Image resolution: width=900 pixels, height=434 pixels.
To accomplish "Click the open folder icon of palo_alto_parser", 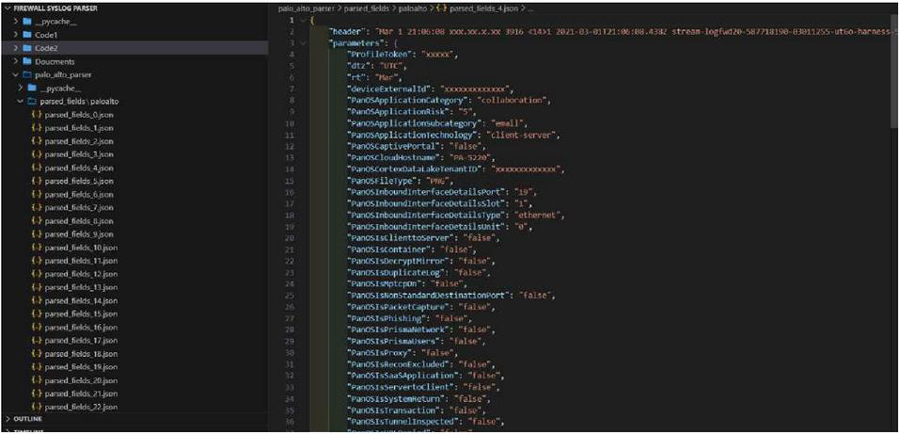I will tap(26, 75).
